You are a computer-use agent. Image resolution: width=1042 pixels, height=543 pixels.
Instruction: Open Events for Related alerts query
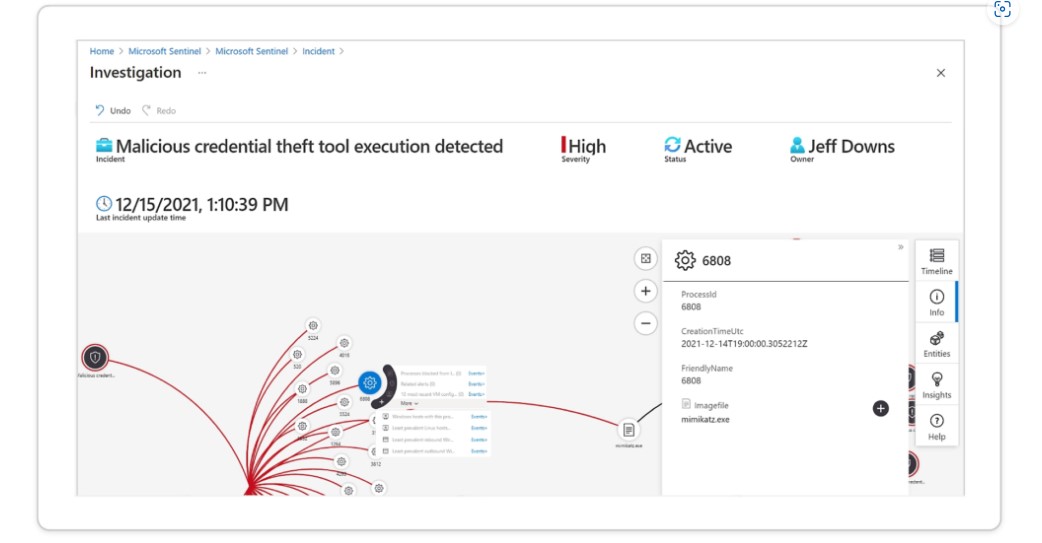click(476, 384)
